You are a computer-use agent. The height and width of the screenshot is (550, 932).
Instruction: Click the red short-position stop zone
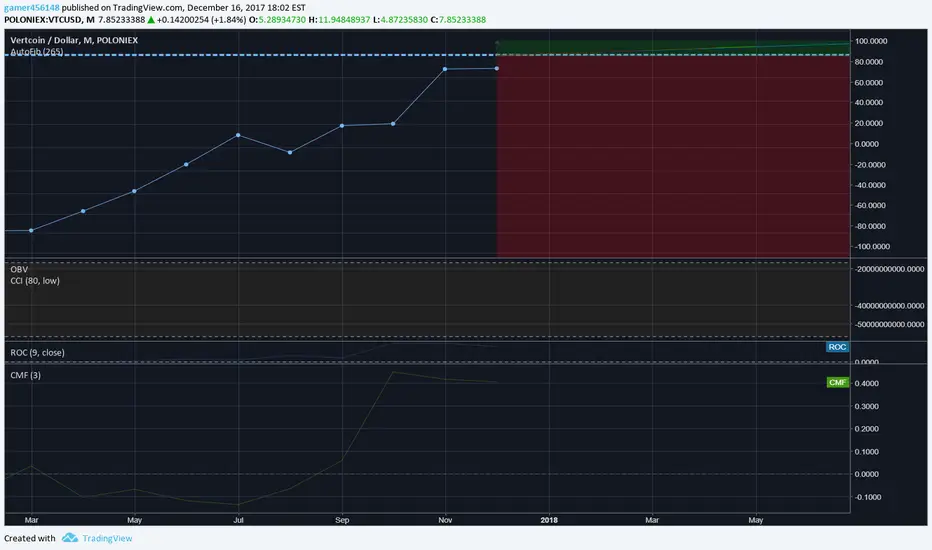coord(673,156)
